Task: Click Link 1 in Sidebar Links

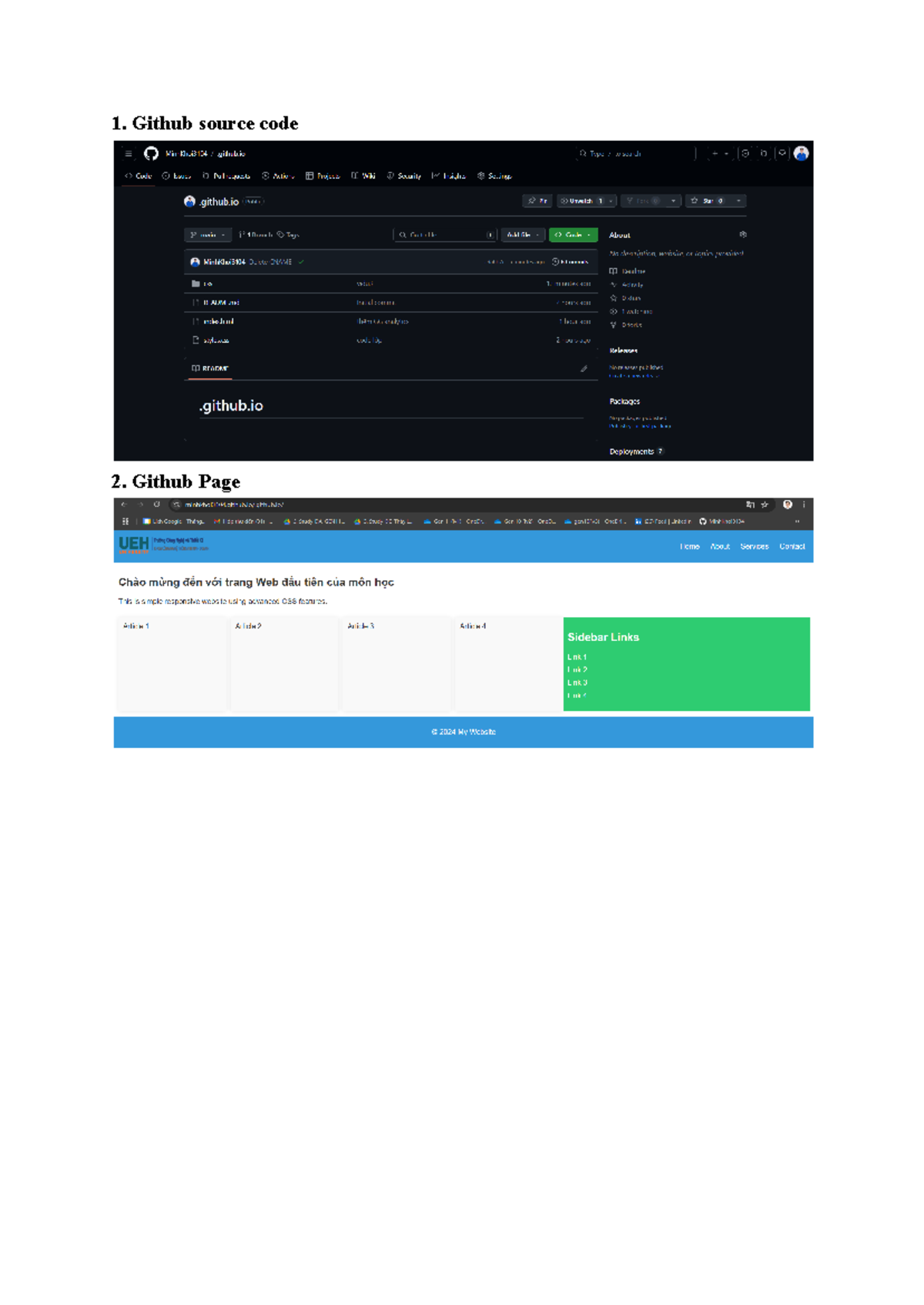Action: tap(577, 657)
